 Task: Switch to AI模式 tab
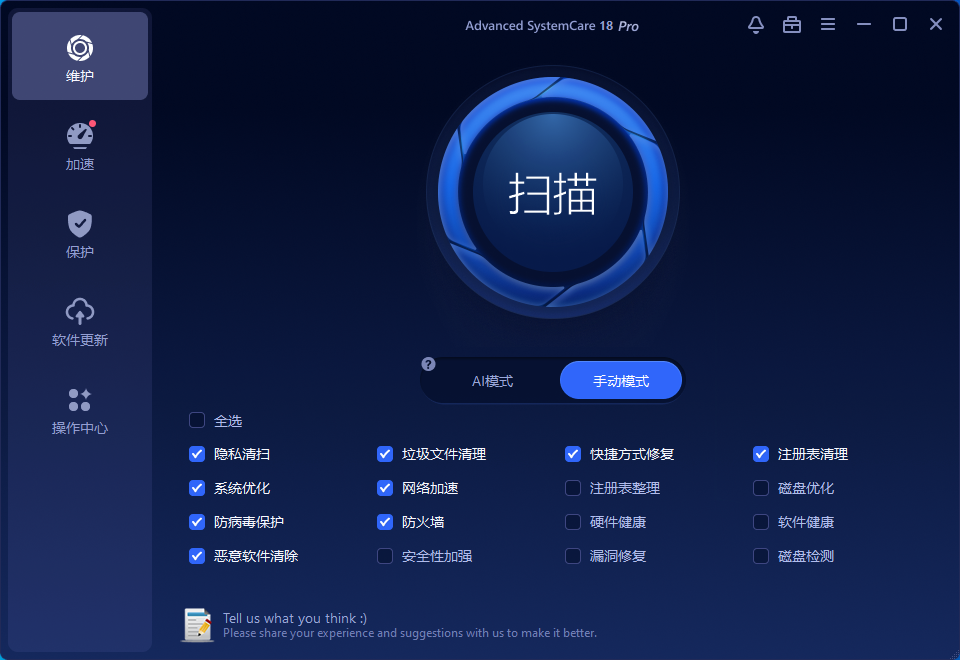[492, 381]
